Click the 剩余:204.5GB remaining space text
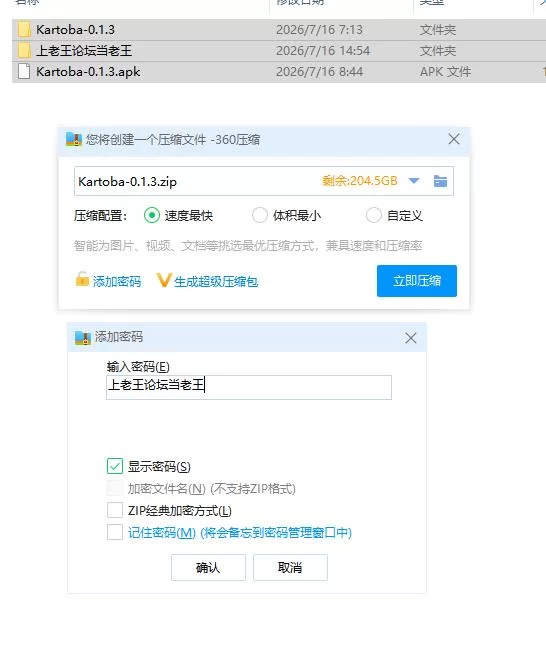Screen dimensions: 546x647 tap(359, 181)
